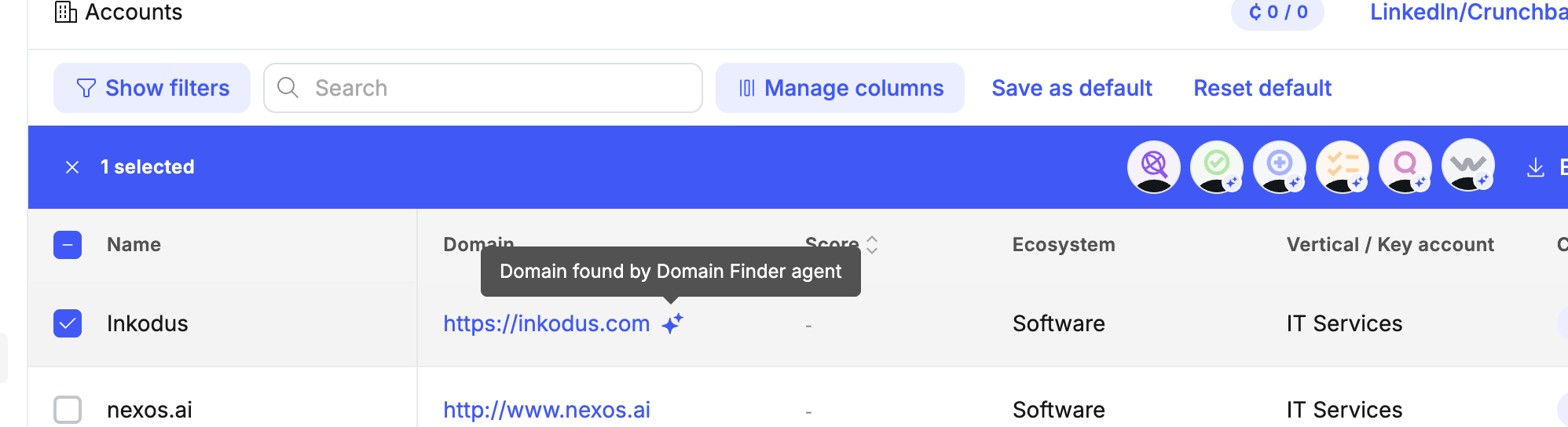Click the blue plus-circle agent icon
The image size is (1568, 427).
1279,166
